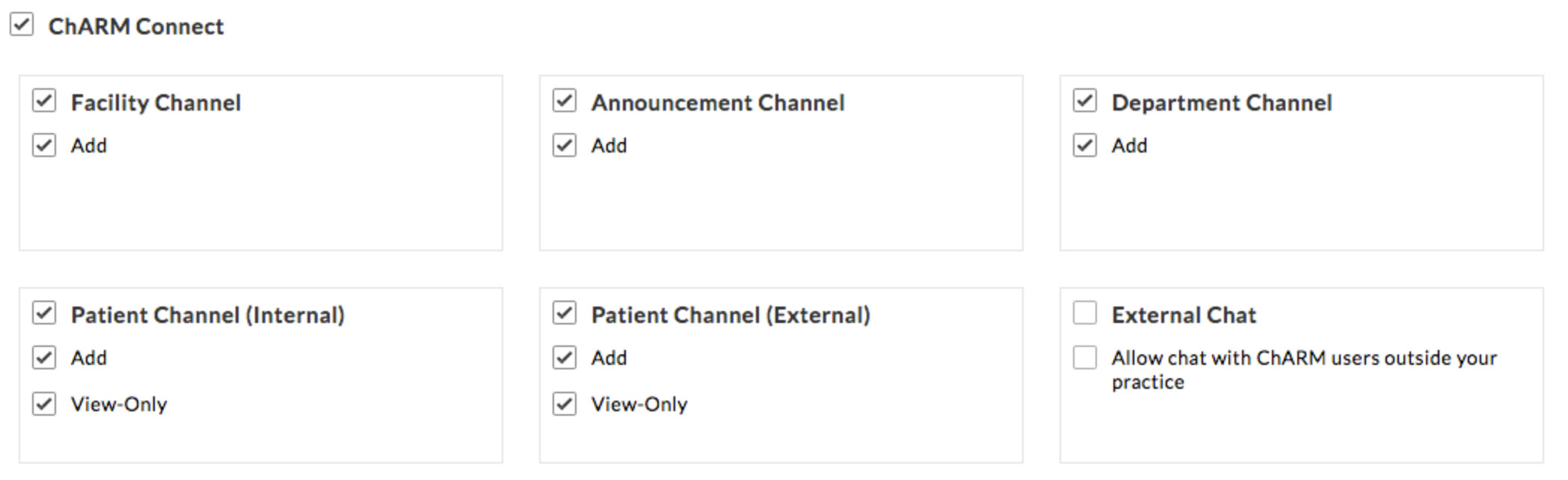
Task: Toggle Patient Channel (Internal) checkbox
Action: click(x=44, y=313)
